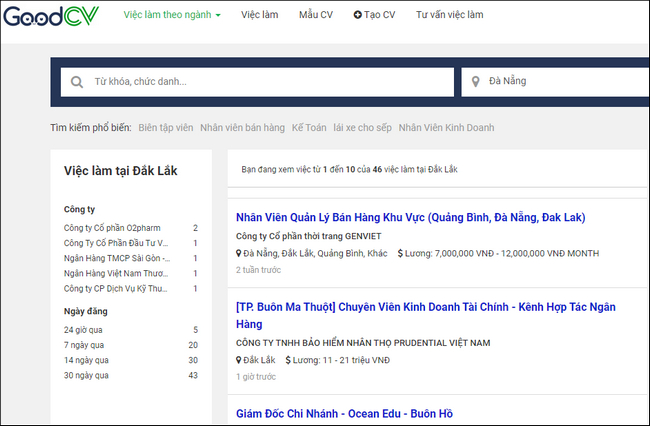Click the Kế Toán popular search link
The height and width of the screenshot is (426, 650).
(x=311, y=128)
